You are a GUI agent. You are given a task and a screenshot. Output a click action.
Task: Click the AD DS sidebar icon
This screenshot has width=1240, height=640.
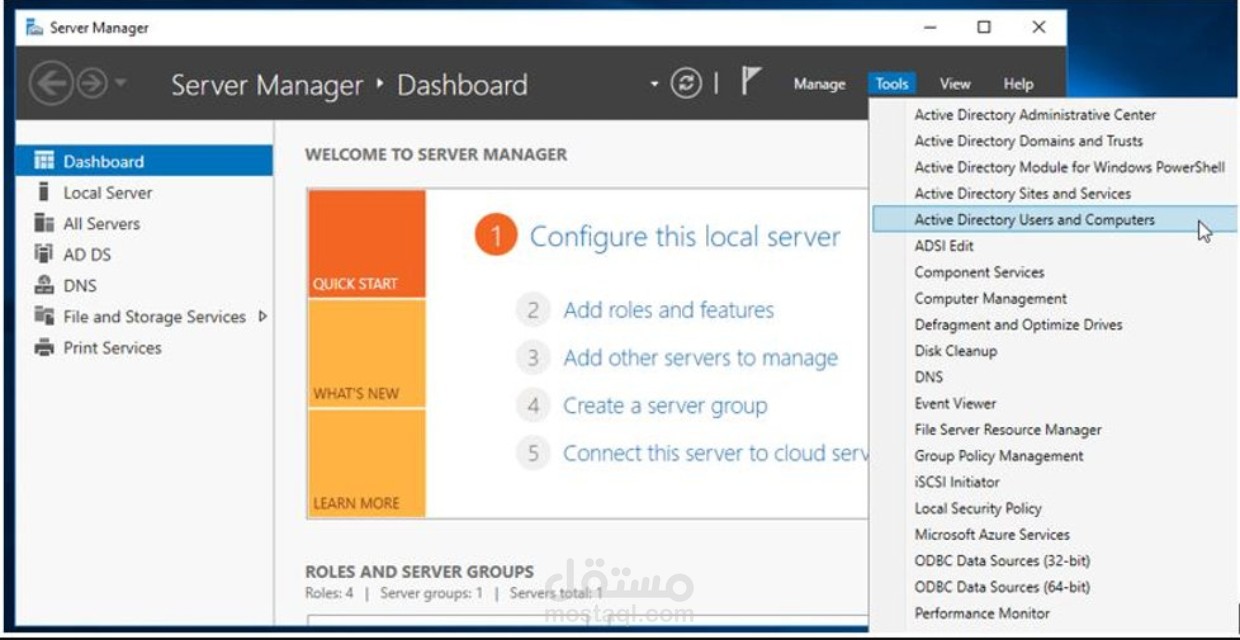tap(44, 254)
